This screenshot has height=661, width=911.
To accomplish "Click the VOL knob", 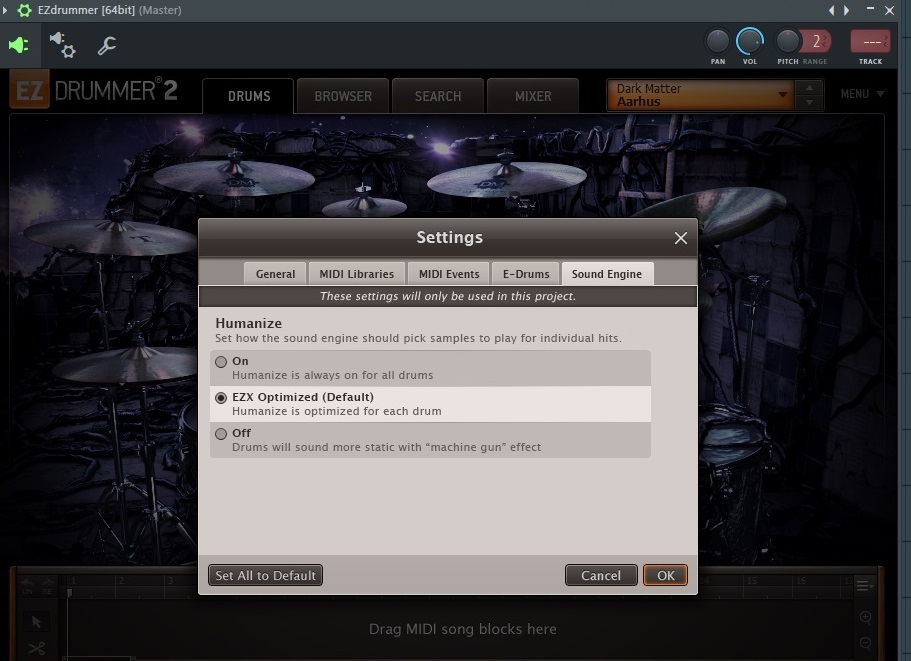I will tap(749, 41).
